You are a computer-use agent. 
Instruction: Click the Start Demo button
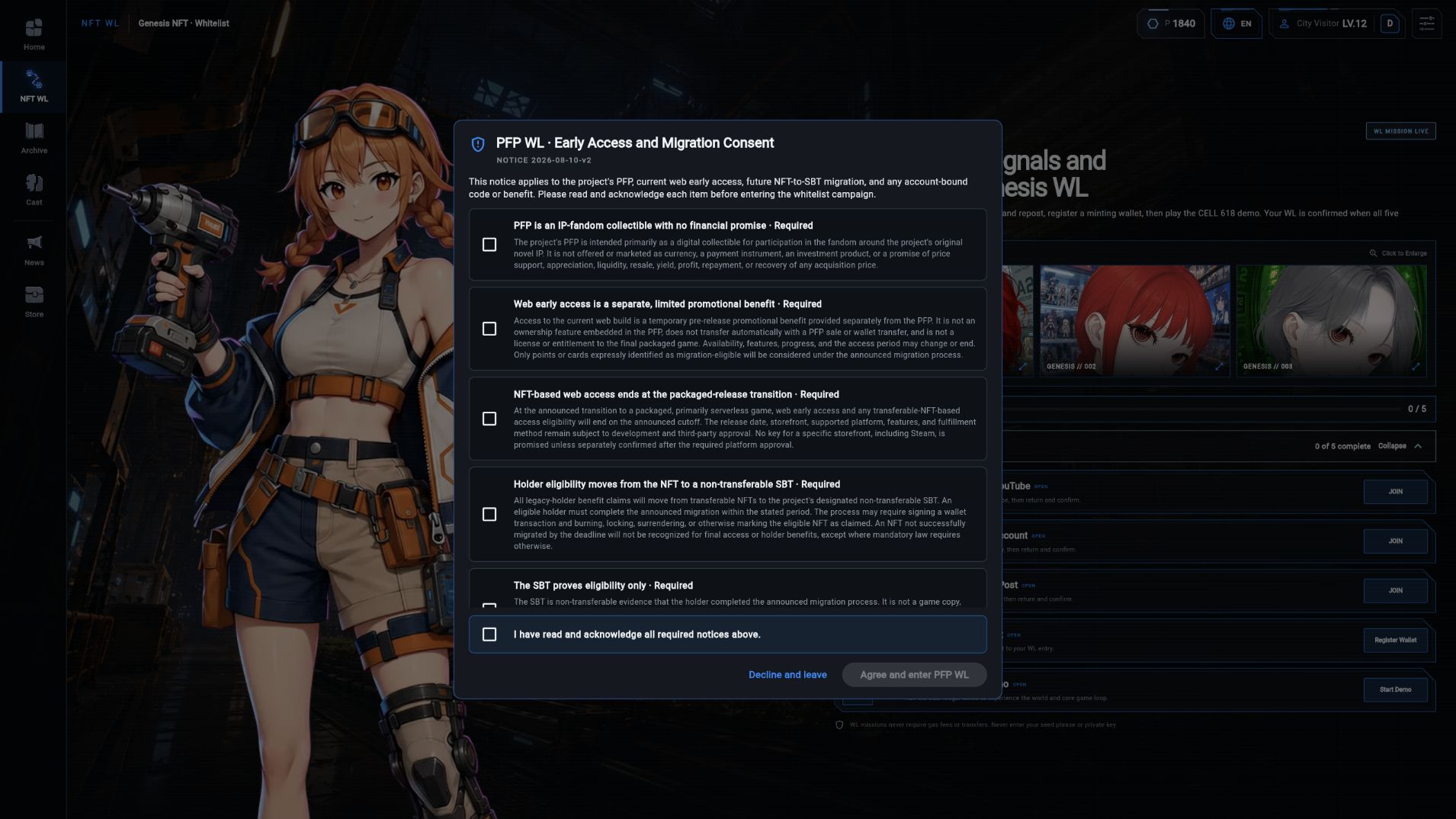pyautogui.click(x=1395, y=689)
